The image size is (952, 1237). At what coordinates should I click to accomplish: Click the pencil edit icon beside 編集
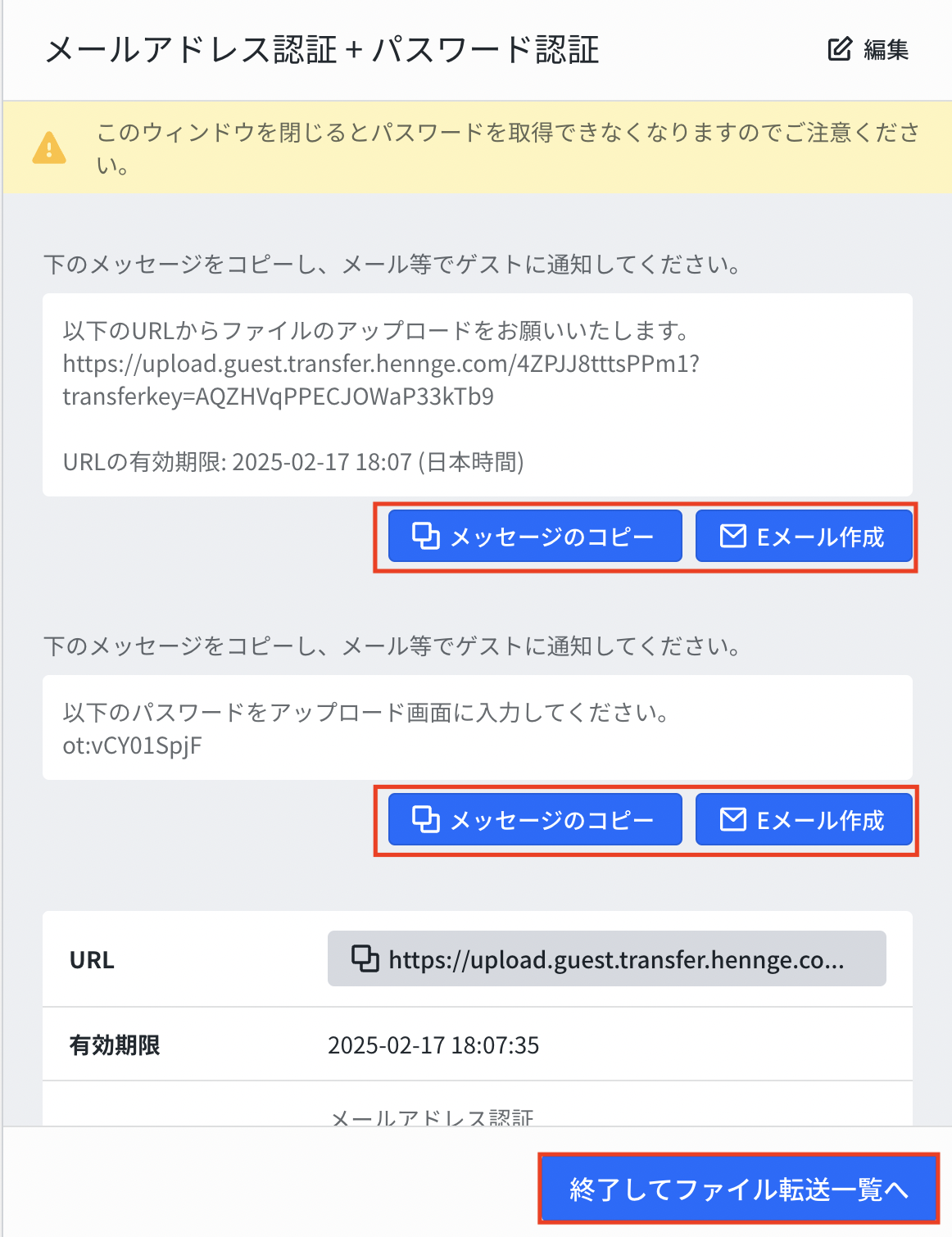coord(840,49)
